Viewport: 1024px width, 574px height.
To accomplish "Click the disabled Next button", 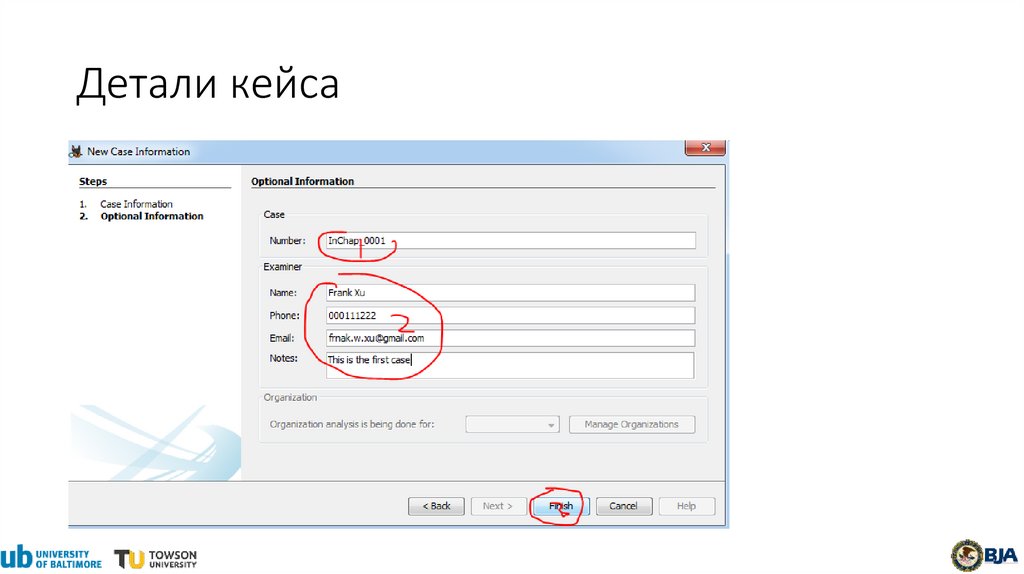I will 498,506.
